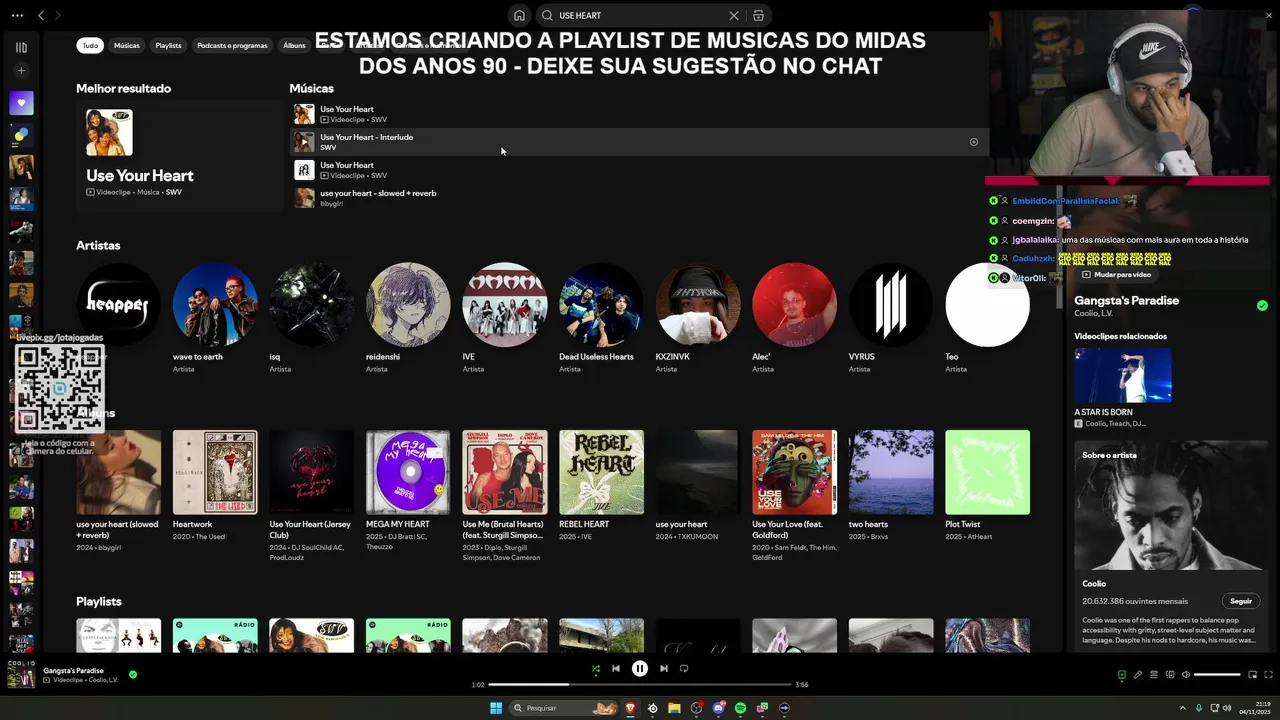This screenshot has height=720, width=1280.
Task: Open A STAR IS BORN related video
Action: pos(1123,375)
